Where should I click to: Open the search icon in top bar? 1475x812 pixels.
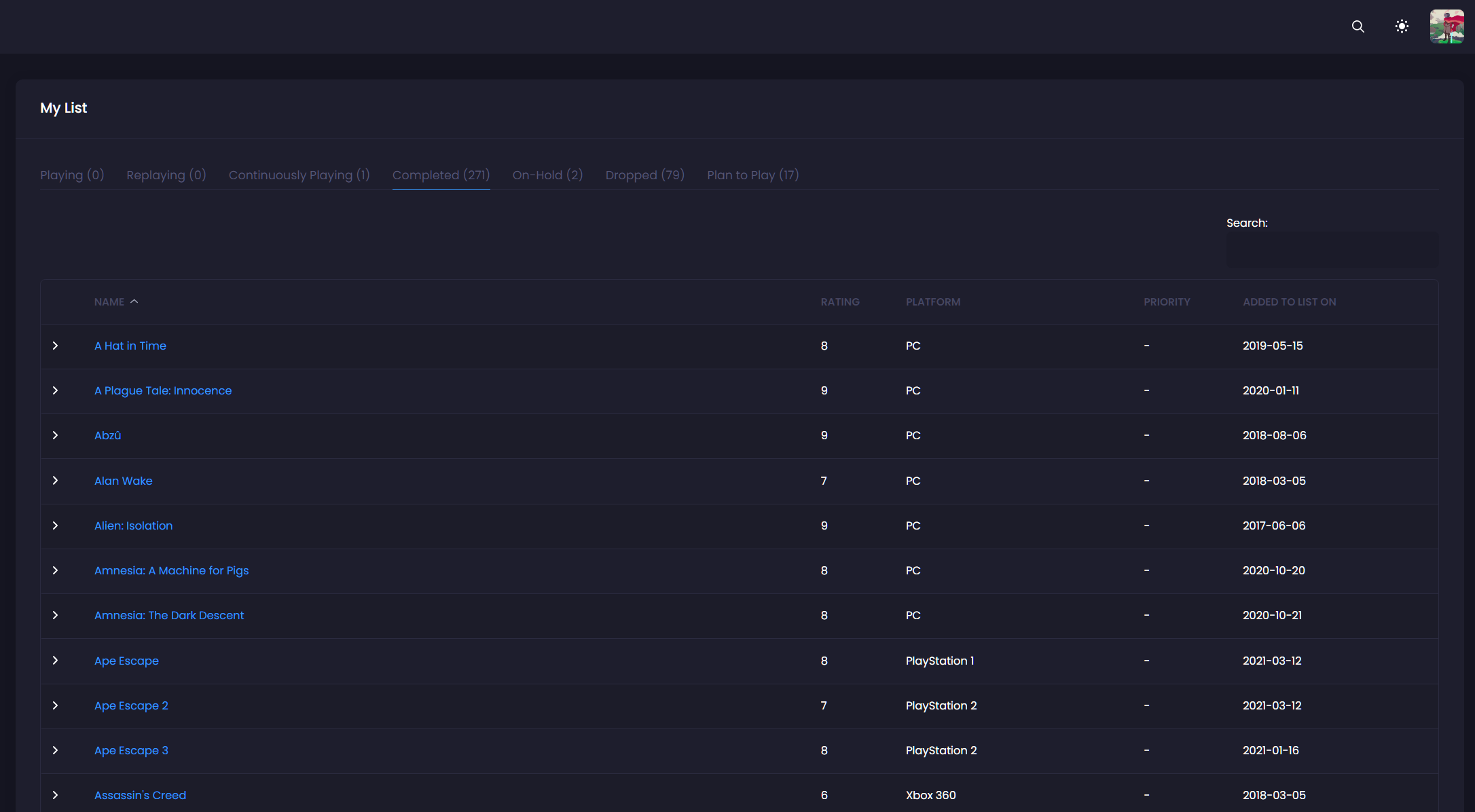tap(1358, 26)
